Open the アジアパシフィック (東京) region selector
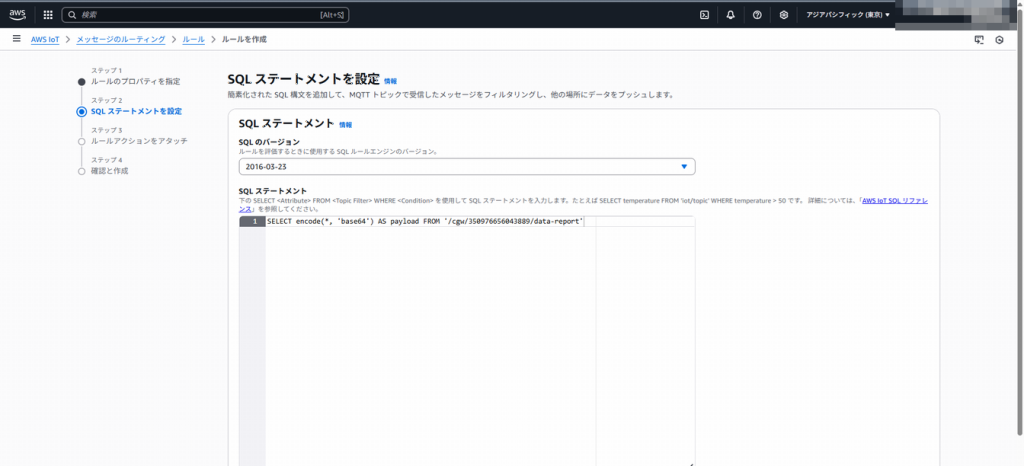The height and width of the screenshot is (466, 1024). (848, 15)
